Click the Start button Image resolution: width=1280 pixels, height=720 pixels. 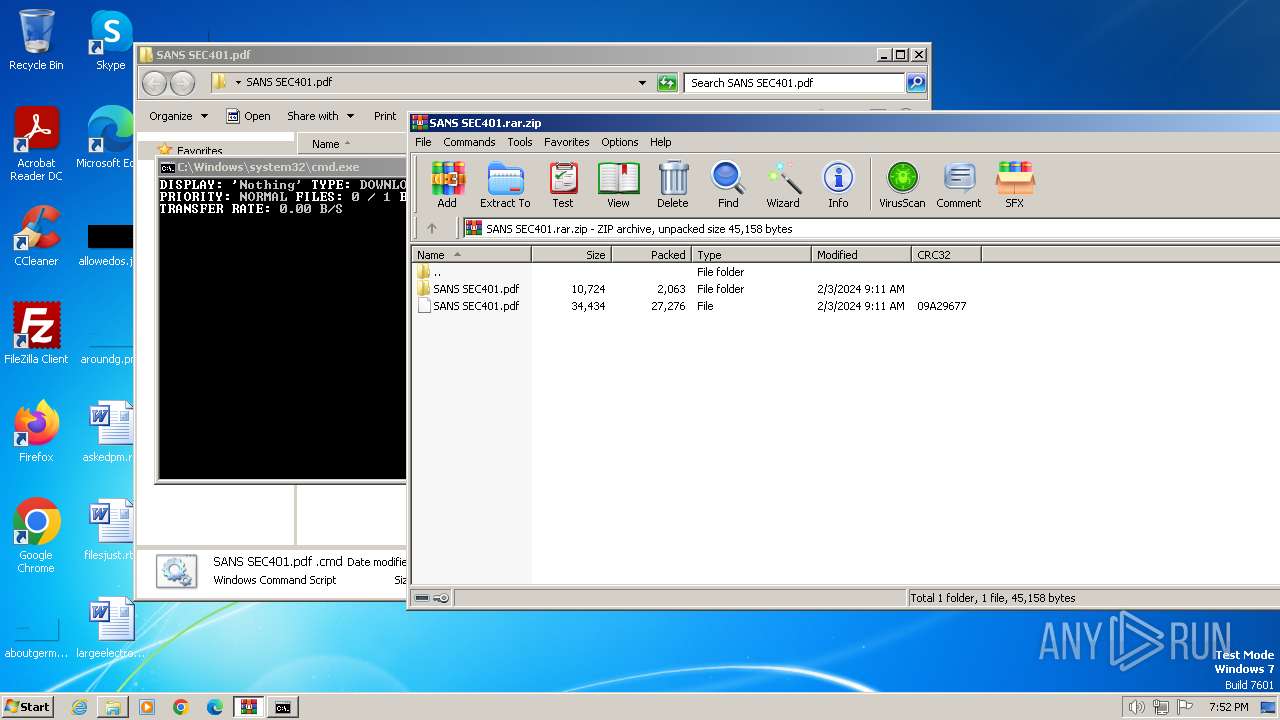pos(28,706)
